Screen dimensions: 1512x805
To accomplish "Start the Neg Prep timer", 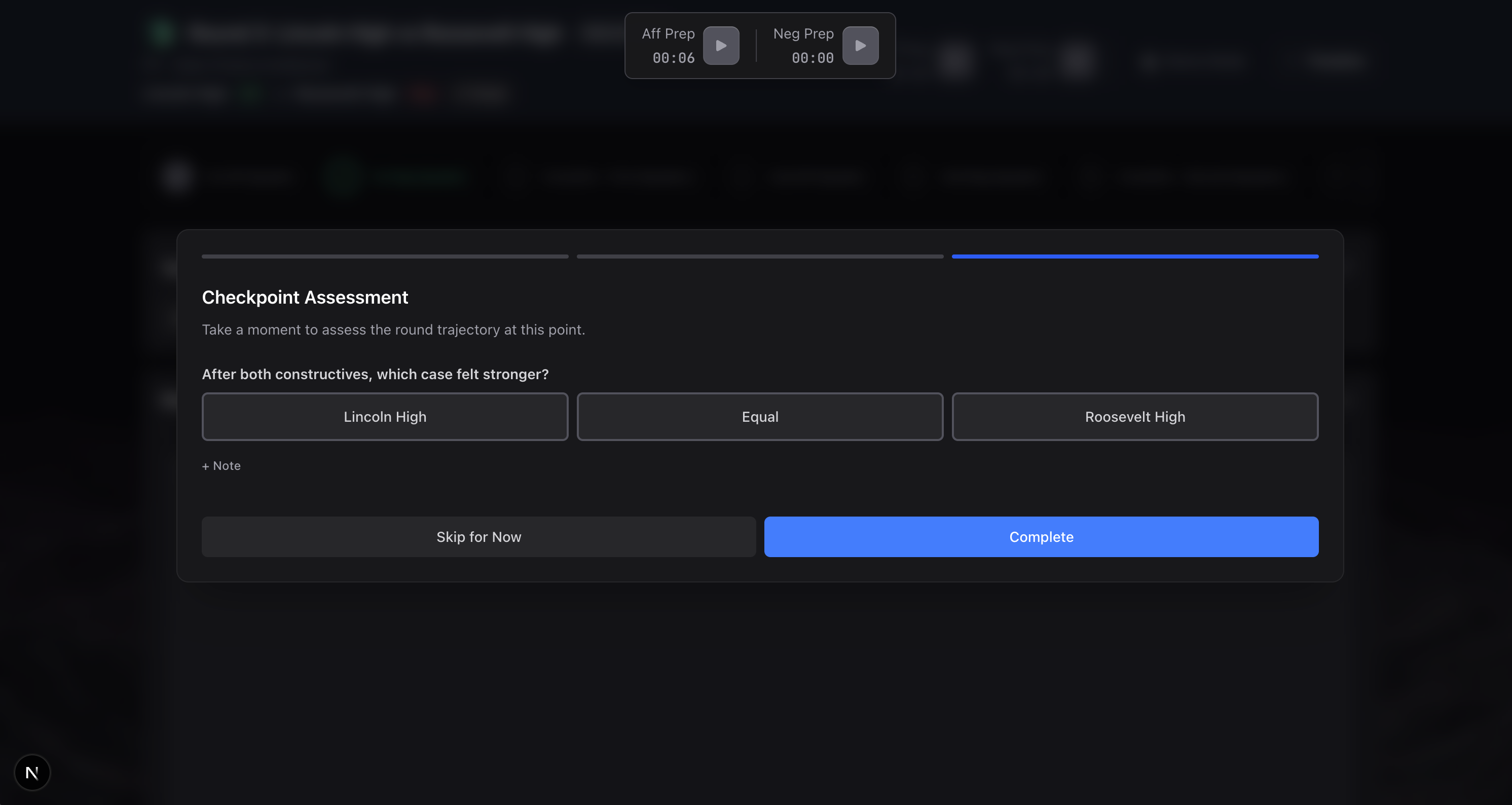I will click(x=860, y=46).
